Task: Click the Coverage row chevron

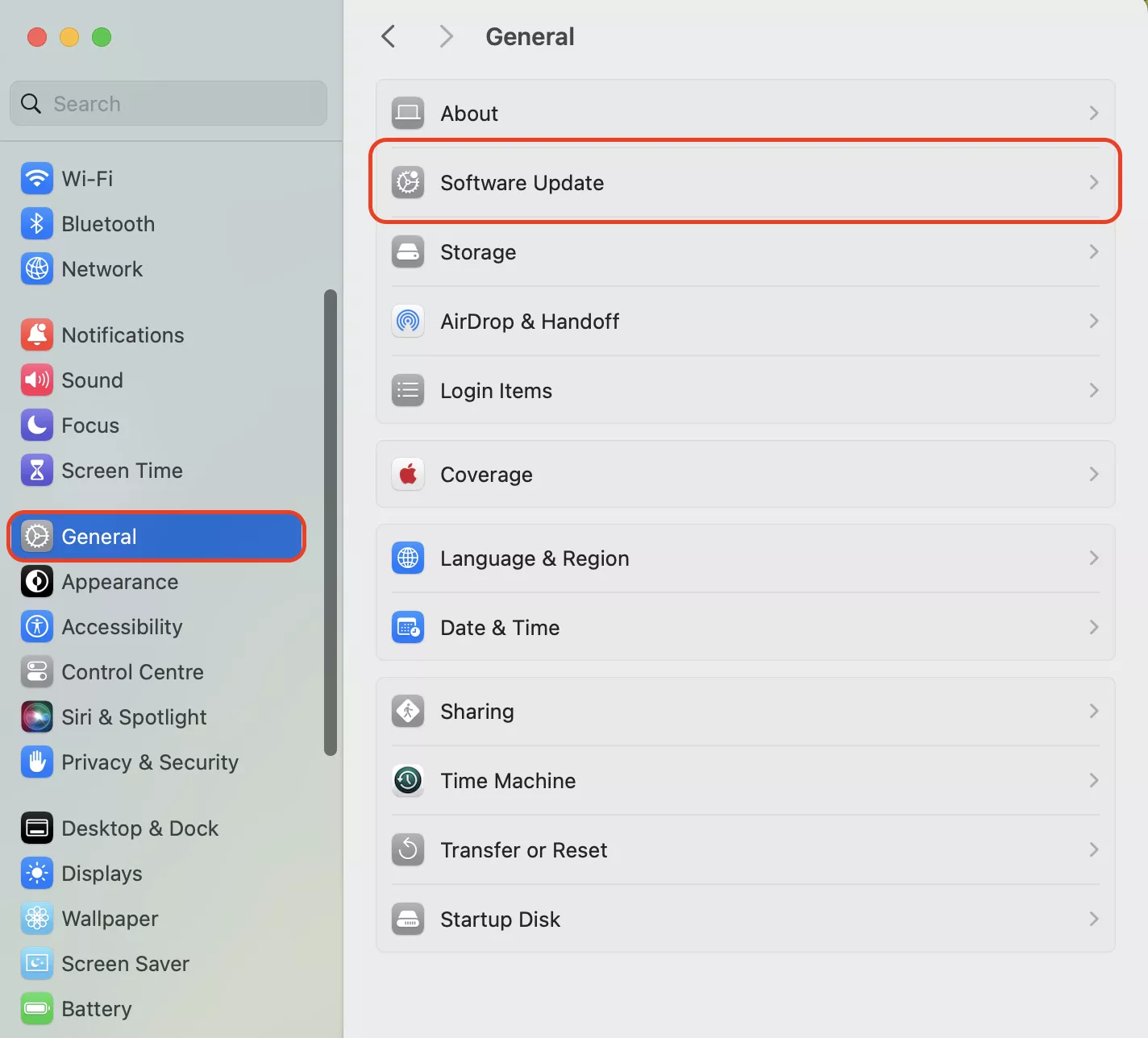Action: [x=1094, y=474]
